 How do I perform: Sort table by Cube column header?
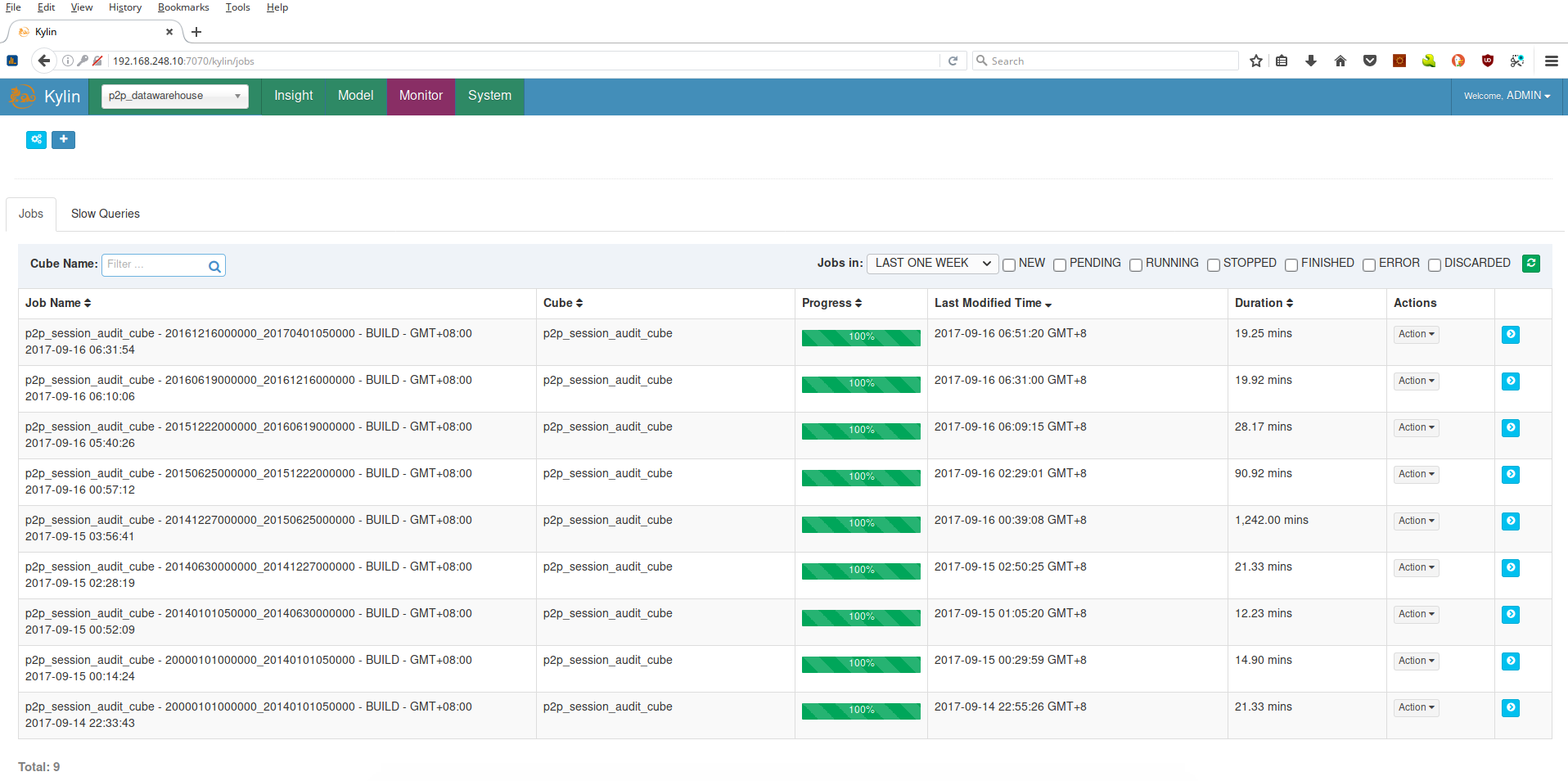pyautogui.click(x=563, y=303)
